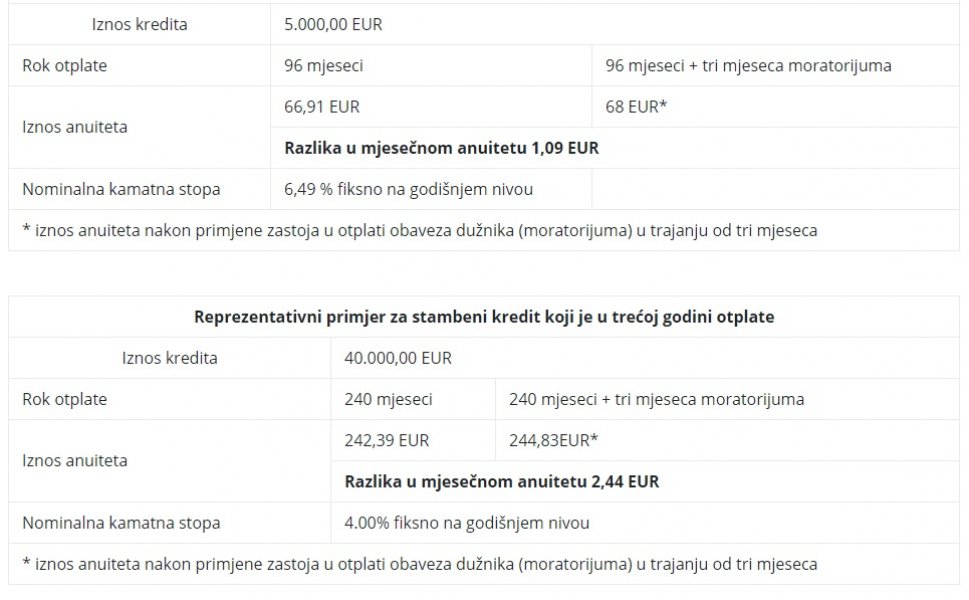Select 'Nominalna kamatna stopa' label beside 4.00%
This screenshot has width=969, height=600.
pos(121,523)
